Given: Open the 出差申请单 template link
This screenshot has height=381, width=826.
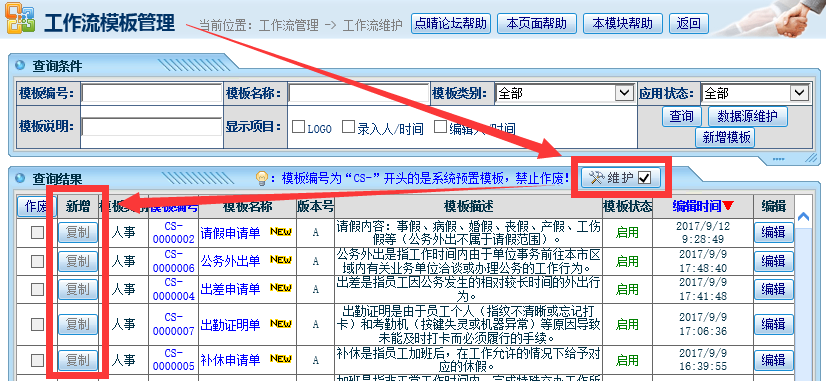Looking at the screenshot, I should point(230,289).
